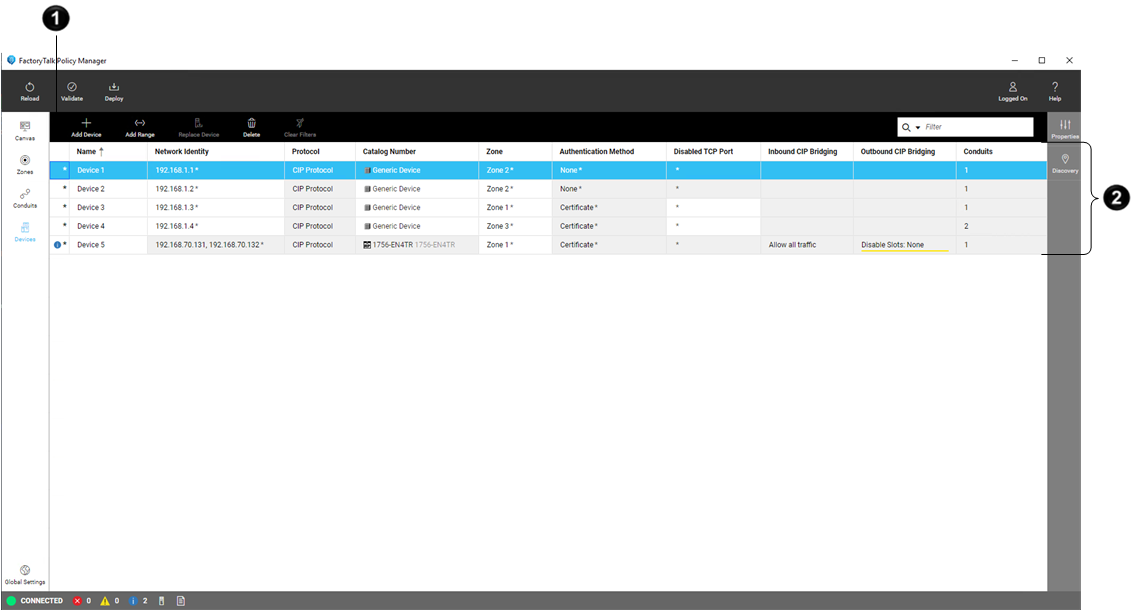Click Add Range icon
Screen dimensions: 1135x611
(x=140, y=123)
